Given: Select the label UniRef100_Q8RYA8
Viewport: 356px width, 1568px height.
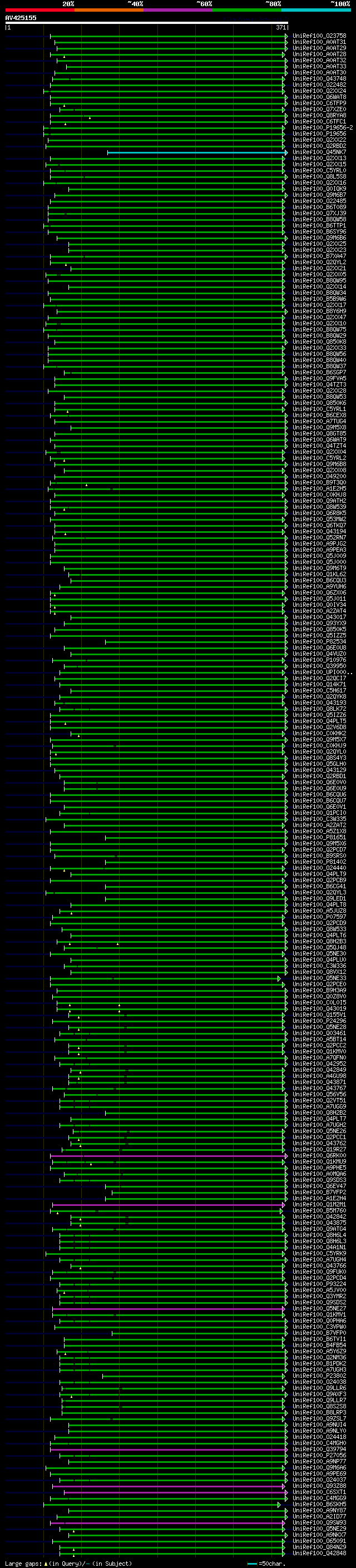Looking at the screenshot, I should coord(319,116).
